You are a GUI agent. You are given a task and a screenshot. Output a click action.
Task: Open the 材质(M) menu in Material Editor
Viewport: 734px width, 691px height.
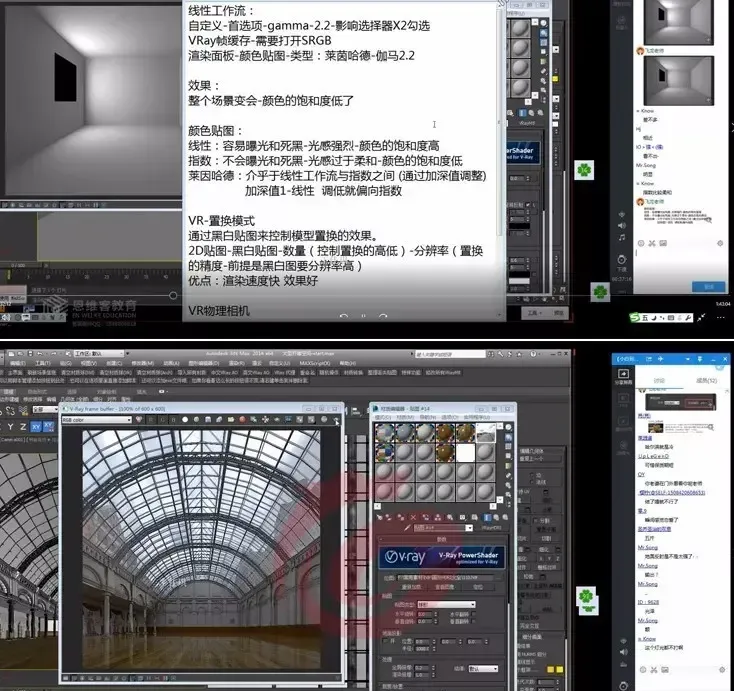point(405,417)
